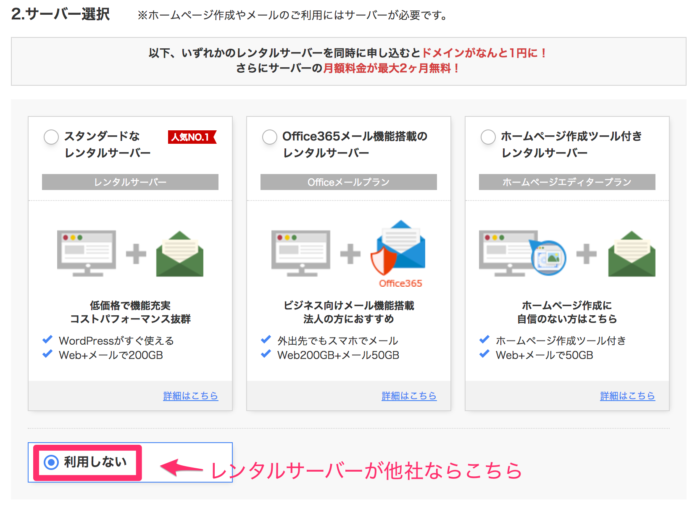700x512 pixels.
Task: Click the monitor icon in the Office365 card
Action: [301, 253]
